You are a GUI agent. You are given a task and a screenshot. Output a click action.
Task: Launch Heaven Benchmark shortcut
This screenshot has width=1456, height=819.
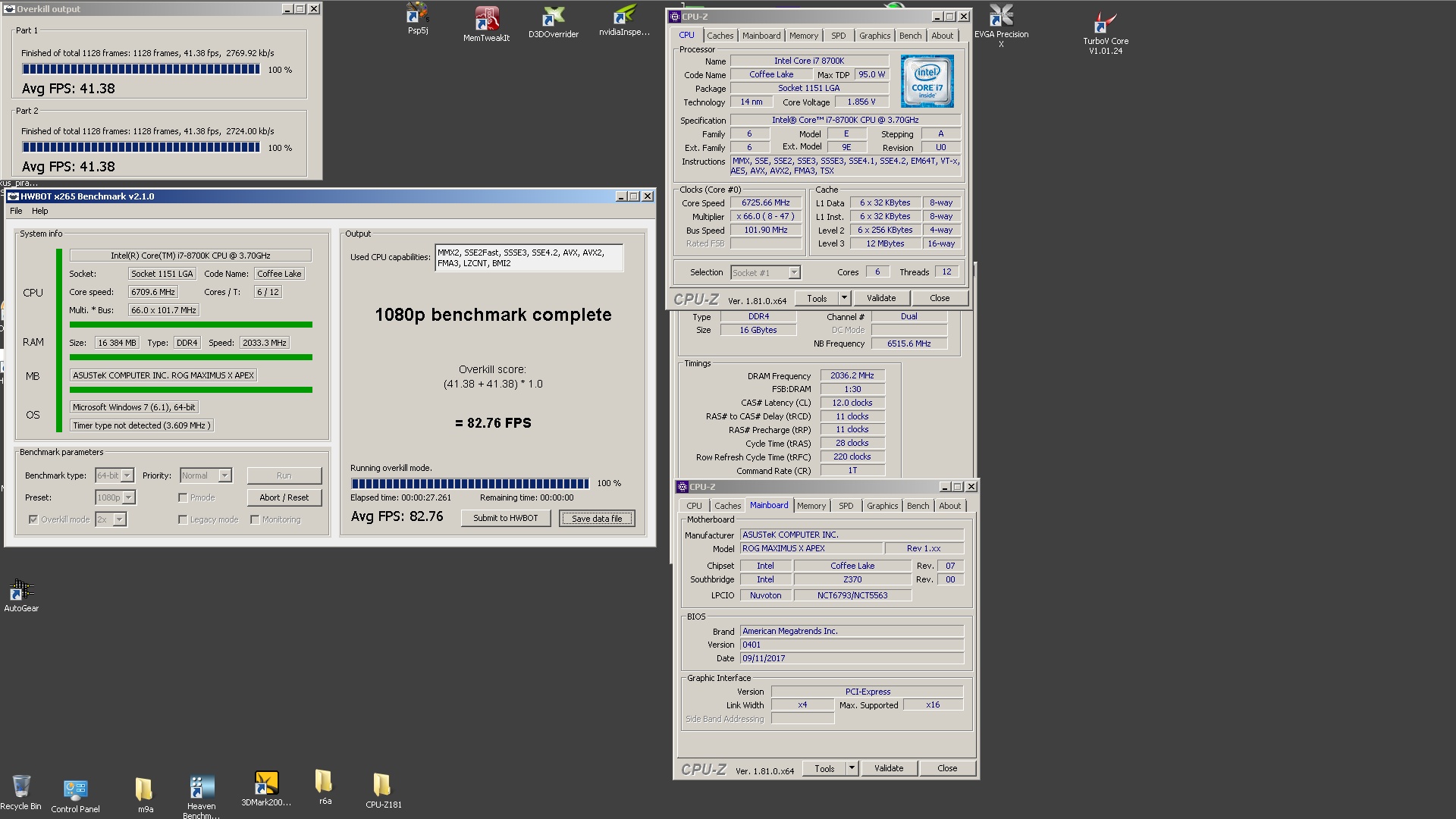(x=202, y=795)
